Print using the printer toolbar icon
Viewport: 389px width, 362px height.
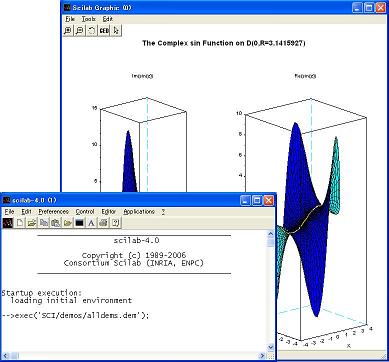pyautogui.click(x=103, y=223)
